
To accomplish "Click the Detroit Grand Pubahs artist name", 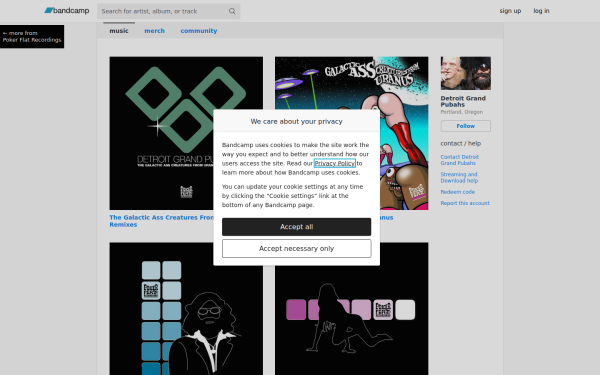I will point(463,101).
